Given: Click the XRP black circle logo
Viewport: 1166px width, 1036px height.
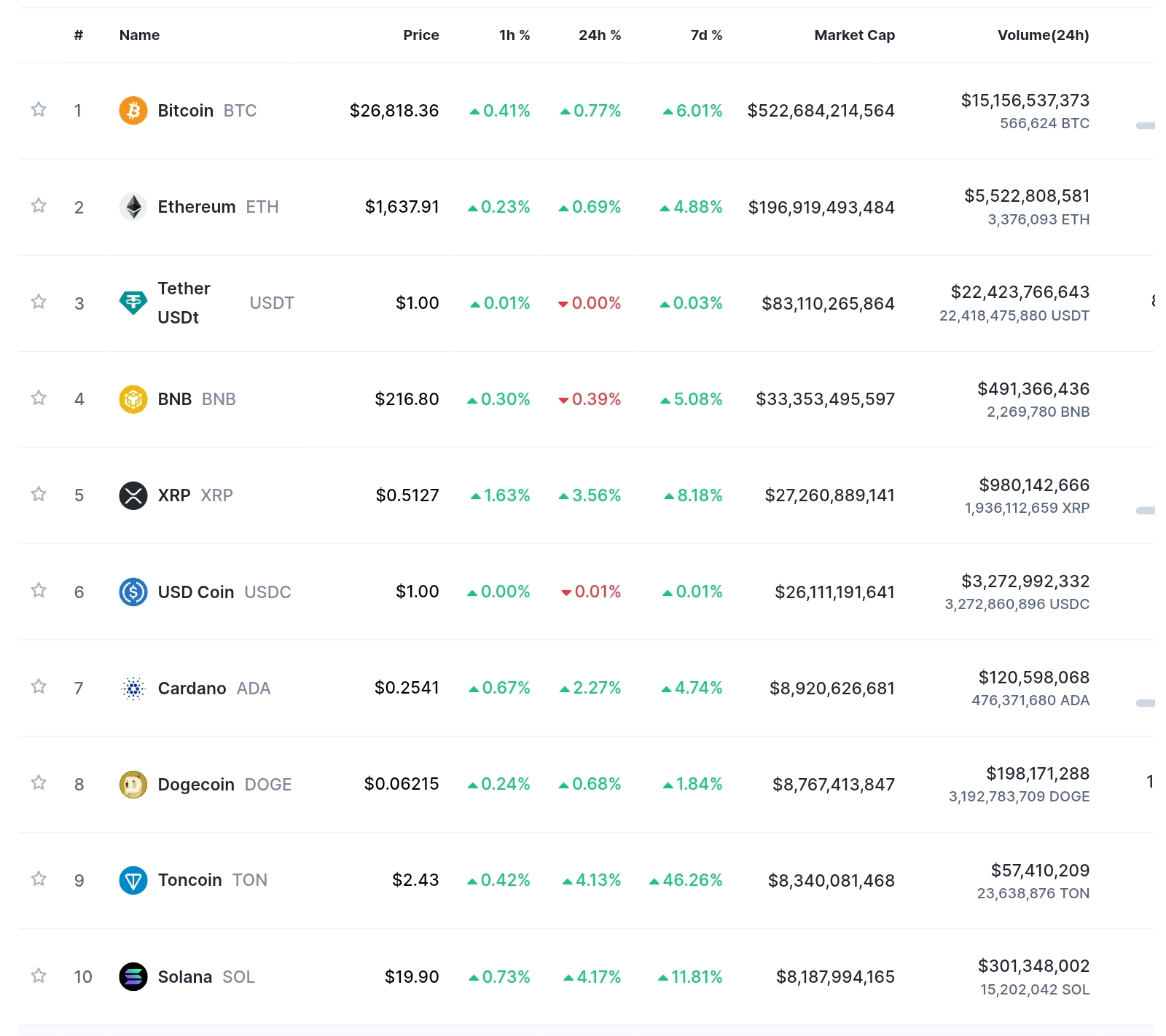Looking at the screenshot, I should (133, 495).
